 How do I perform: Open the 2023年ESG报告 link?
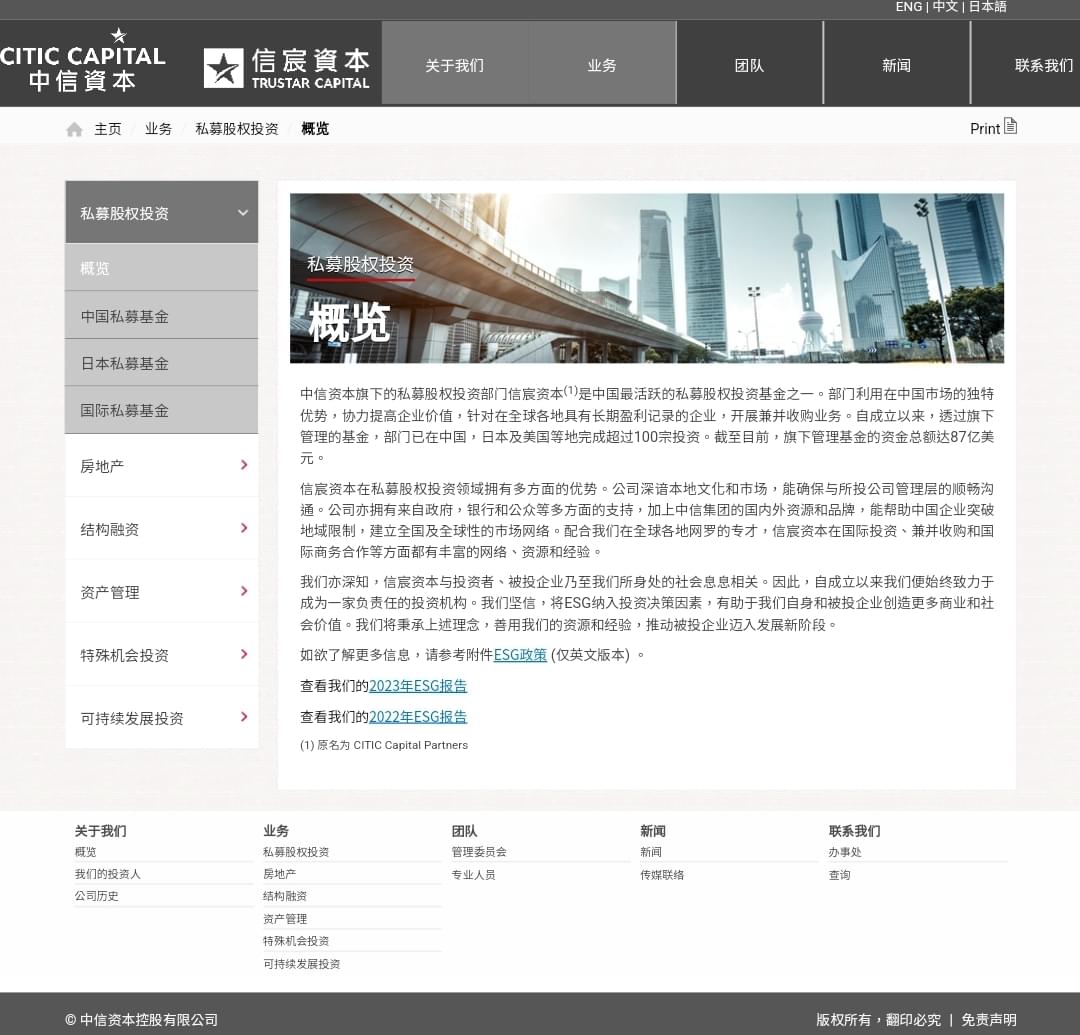(418, 686)
